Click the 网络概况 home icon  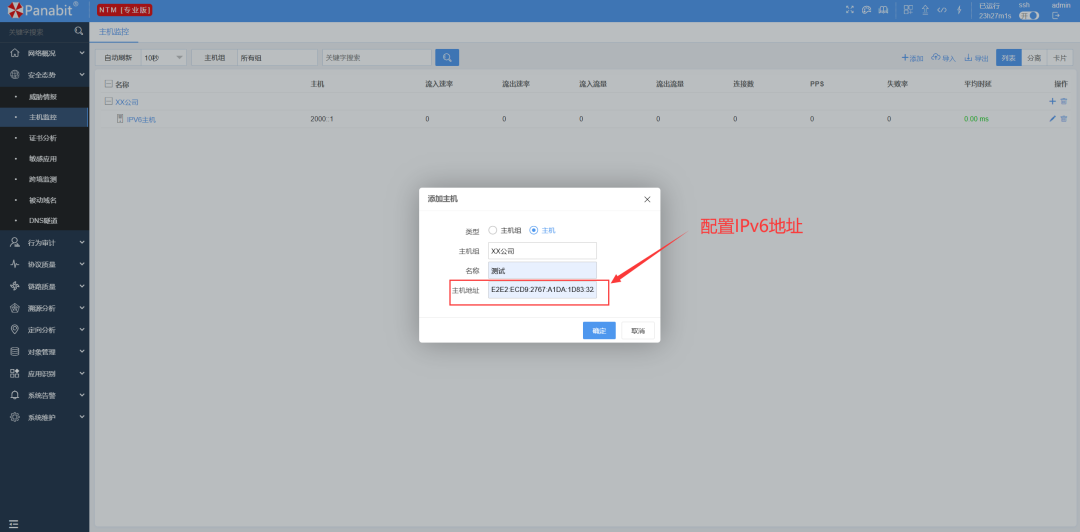(14, 53)
